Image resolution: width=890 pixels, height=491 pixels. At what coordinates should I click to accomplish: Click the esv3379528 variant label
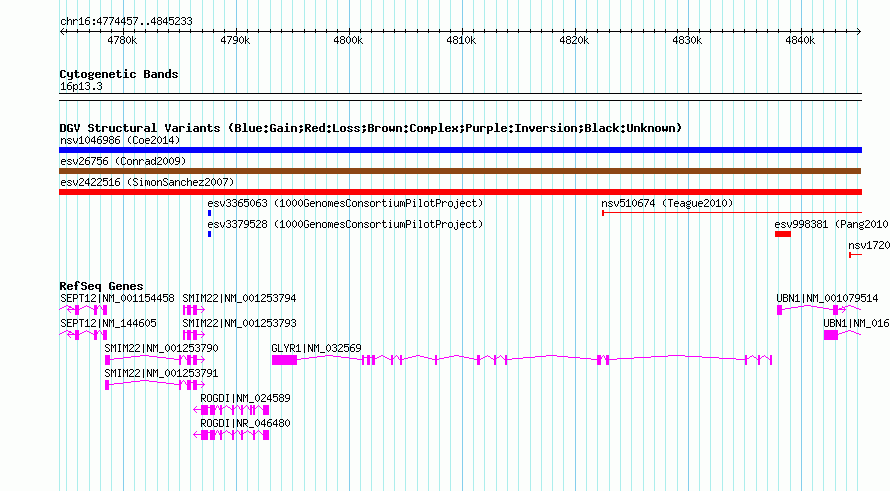tap(345, 224)
